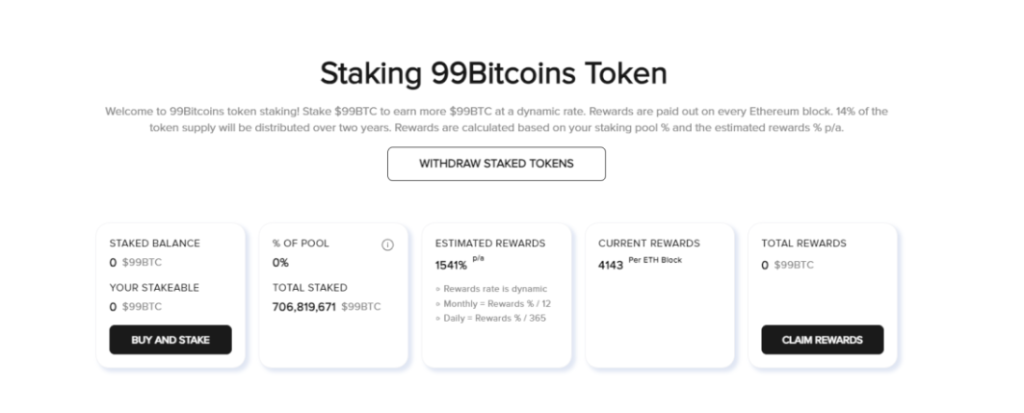Select the Staking 99Bitcoins Token heading
This screenshot has width=1024, height=413.
point(494,73)
